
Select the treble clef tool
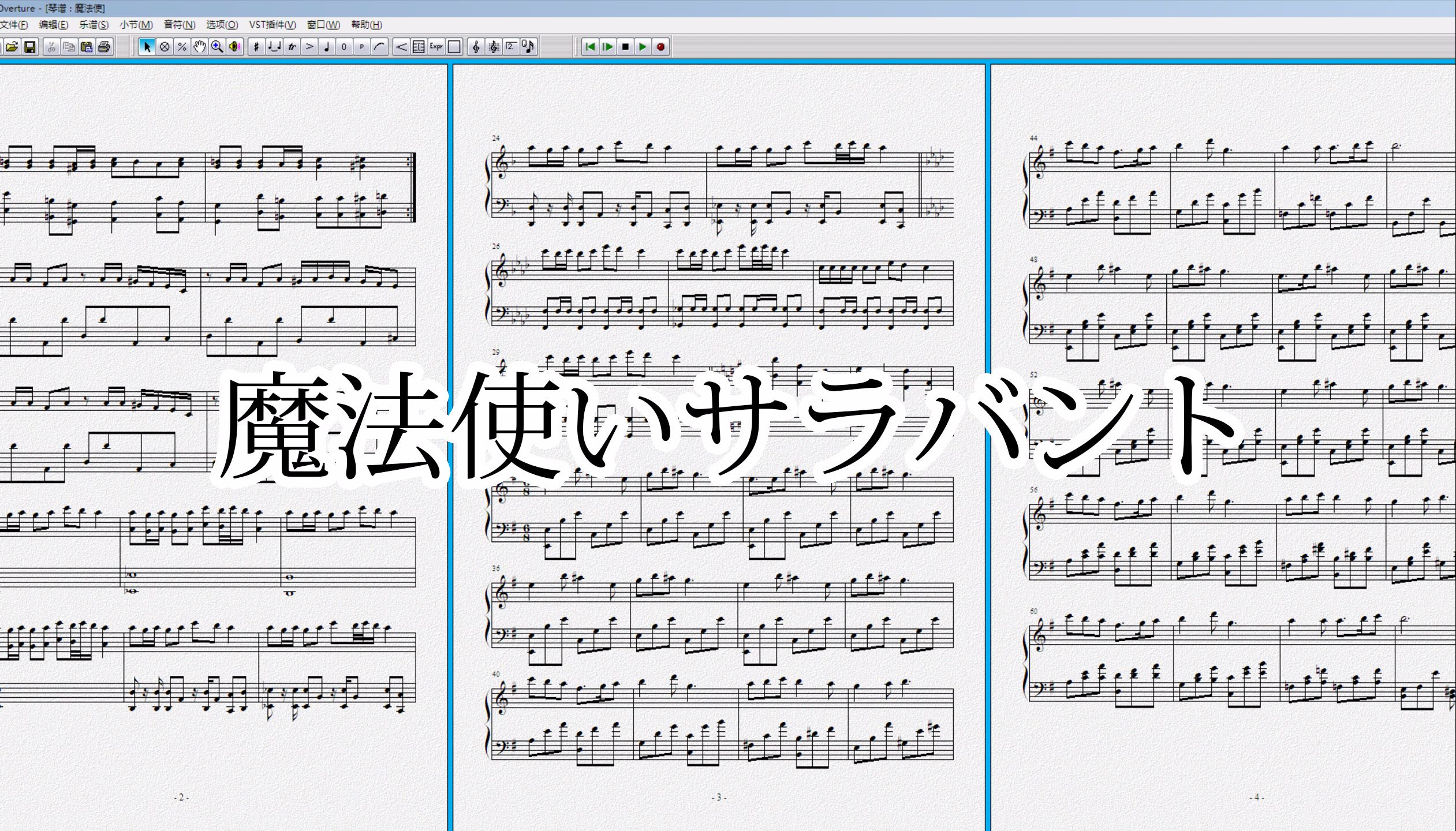476,47
